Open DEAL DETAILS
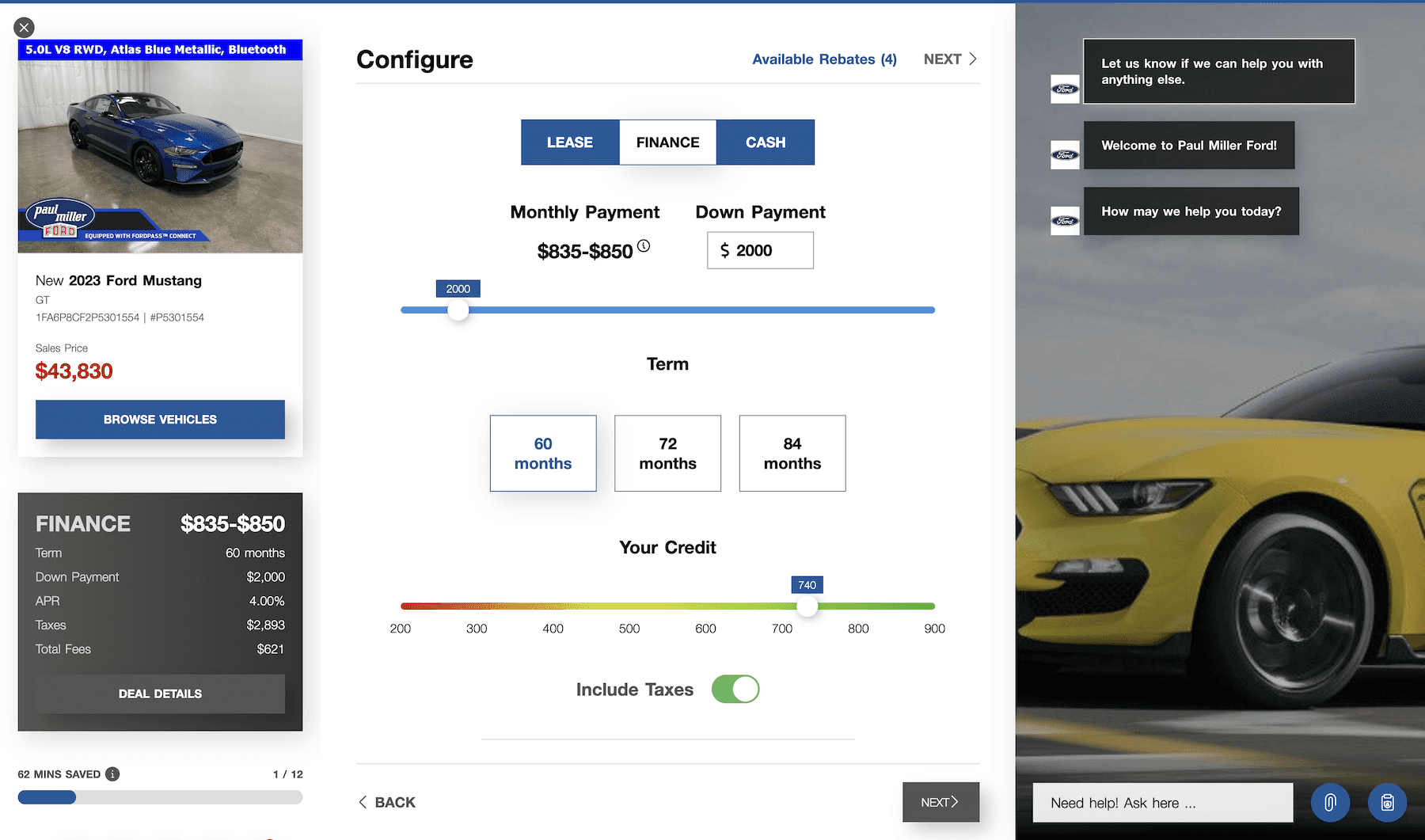 (160, 694)
